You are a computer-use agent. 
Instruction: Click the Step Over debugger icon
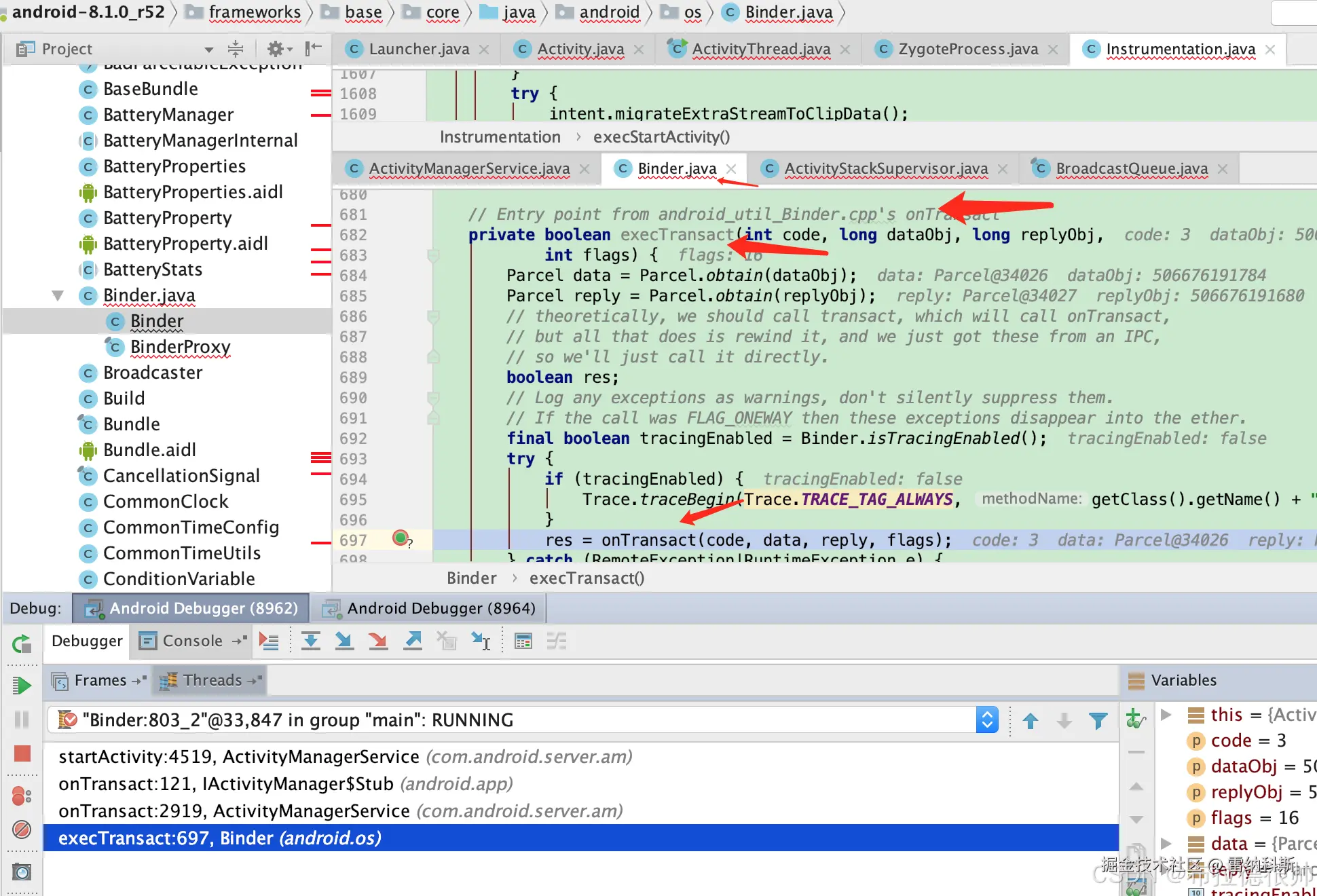pyautogui.click(x=311, y=641)
